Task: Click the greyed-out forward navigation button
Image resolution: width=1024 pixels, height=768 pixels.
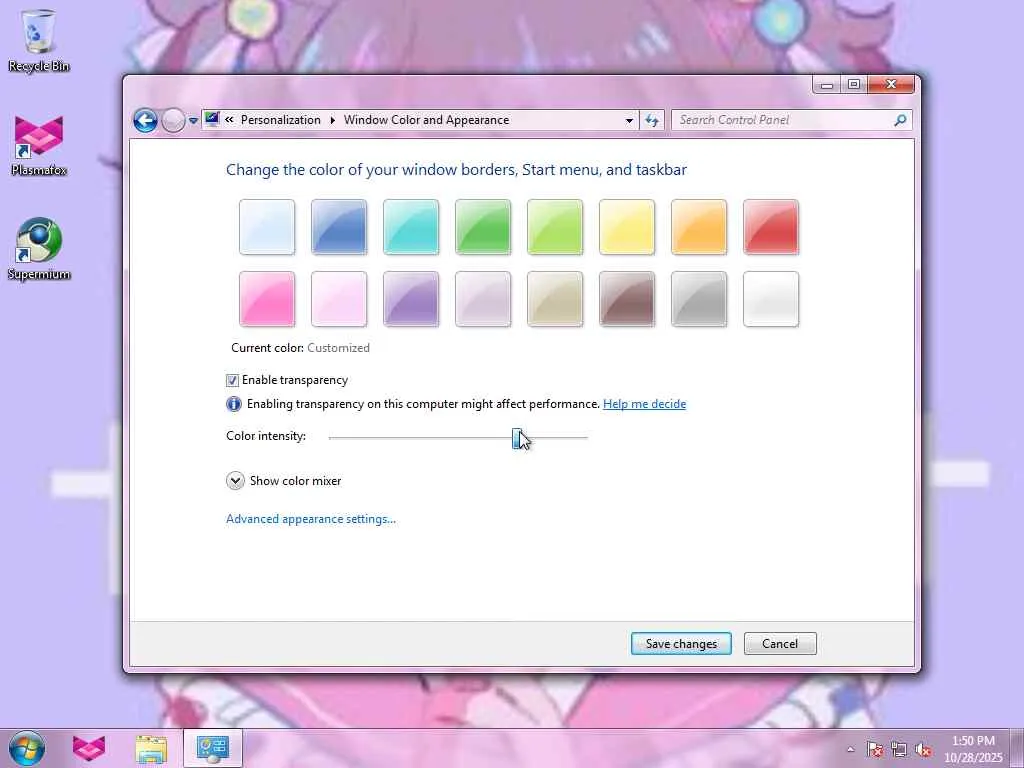Action: click(173, 120)
